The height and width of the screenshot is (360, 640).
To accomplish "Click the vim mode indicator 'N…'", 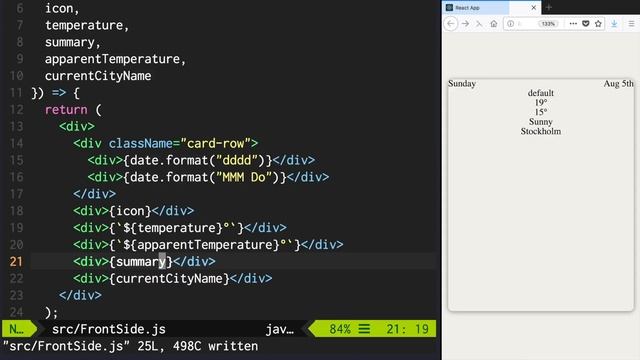I will pos(16,329).
